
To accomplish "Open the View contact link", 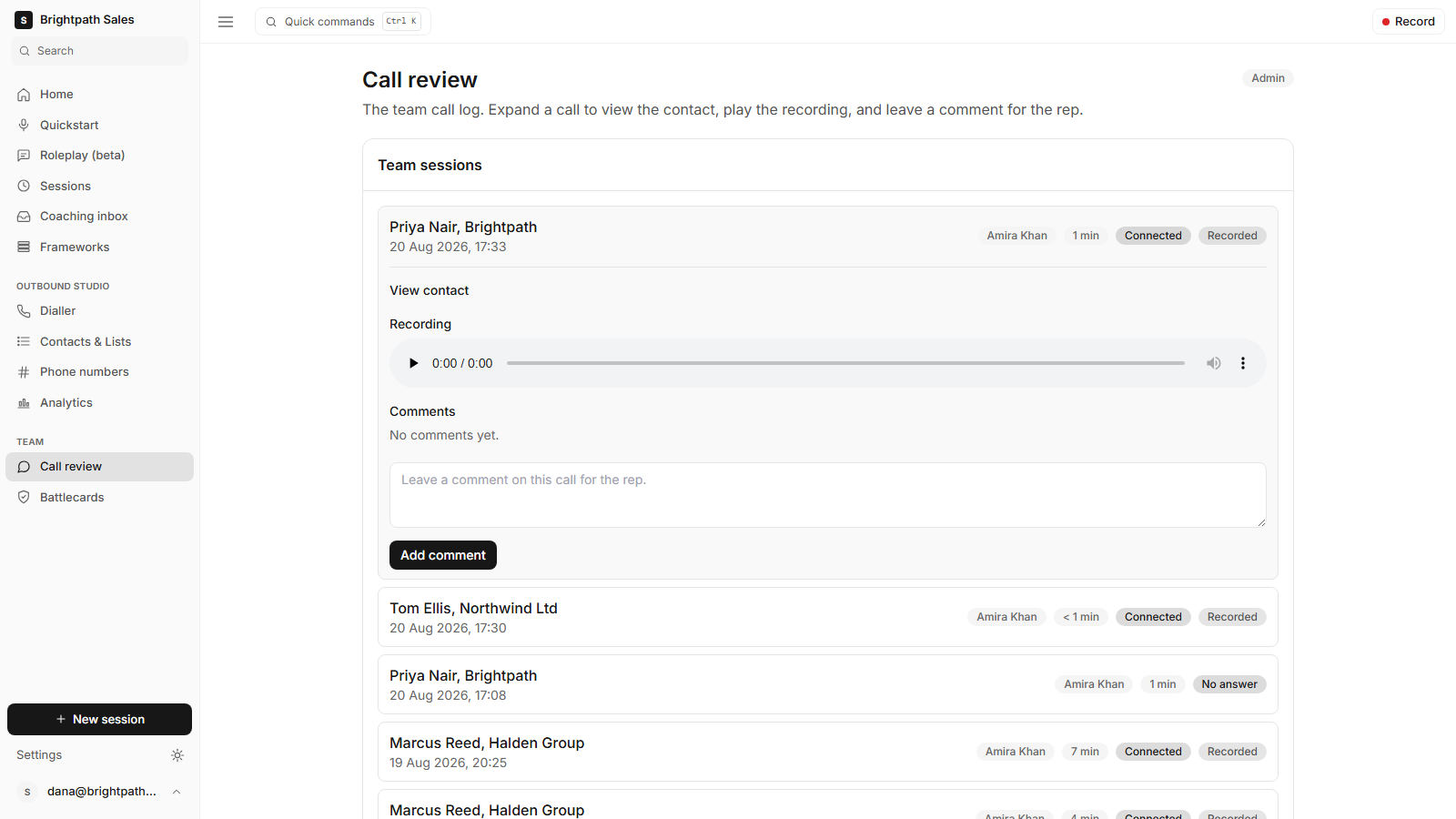I will (x=429, y=290).
